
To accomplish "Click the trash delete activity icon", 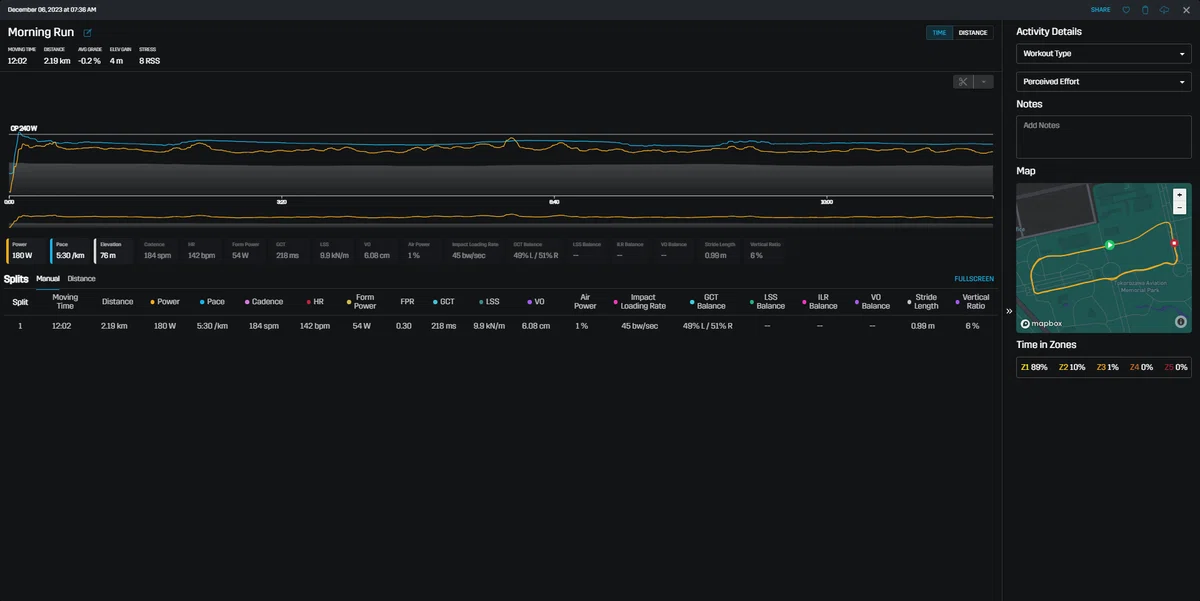I will click(1145, 10).
